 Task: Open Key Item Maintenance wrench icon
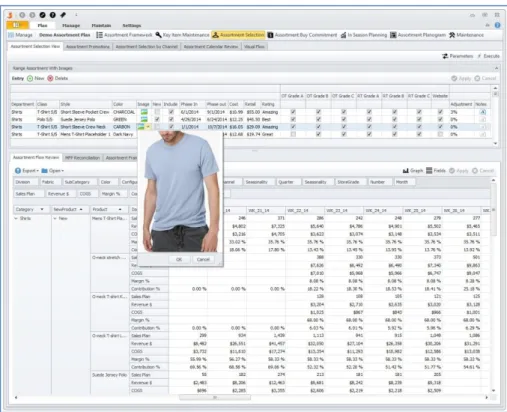click(159, 35)
